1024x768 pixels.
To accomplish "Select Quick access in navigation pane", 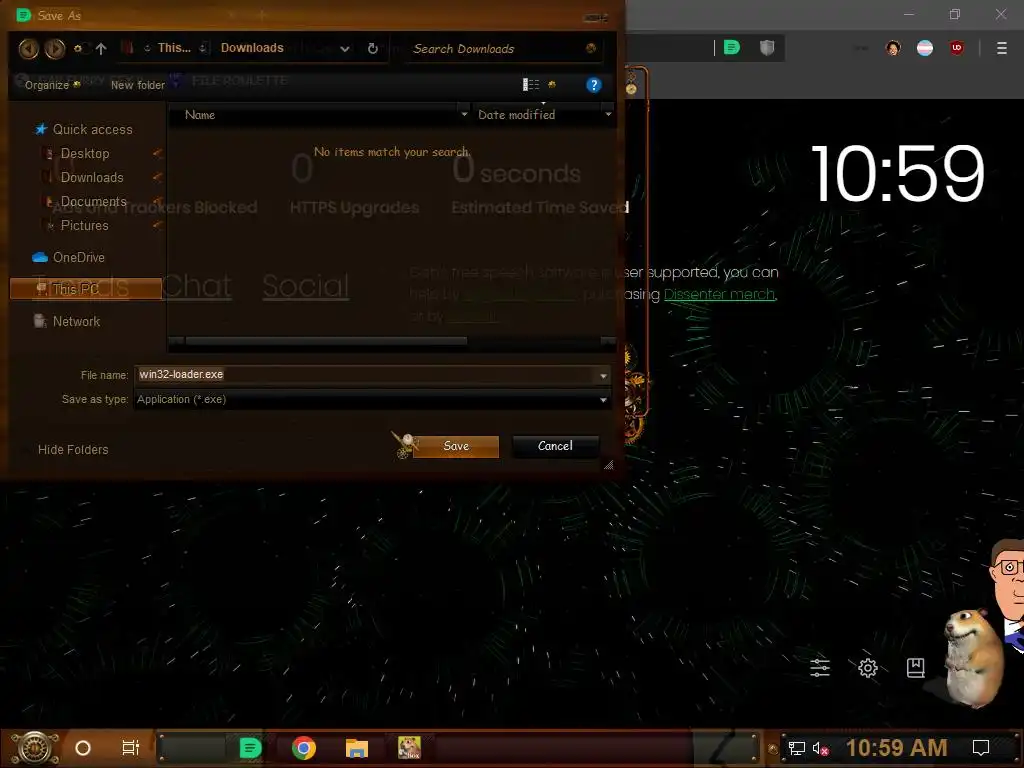I will 92,129.
